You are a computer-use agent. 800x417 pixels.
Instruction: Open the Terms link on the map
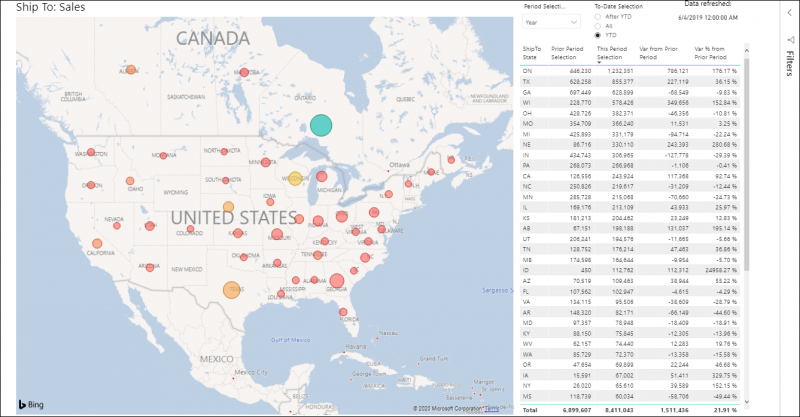tap(492, 409)
